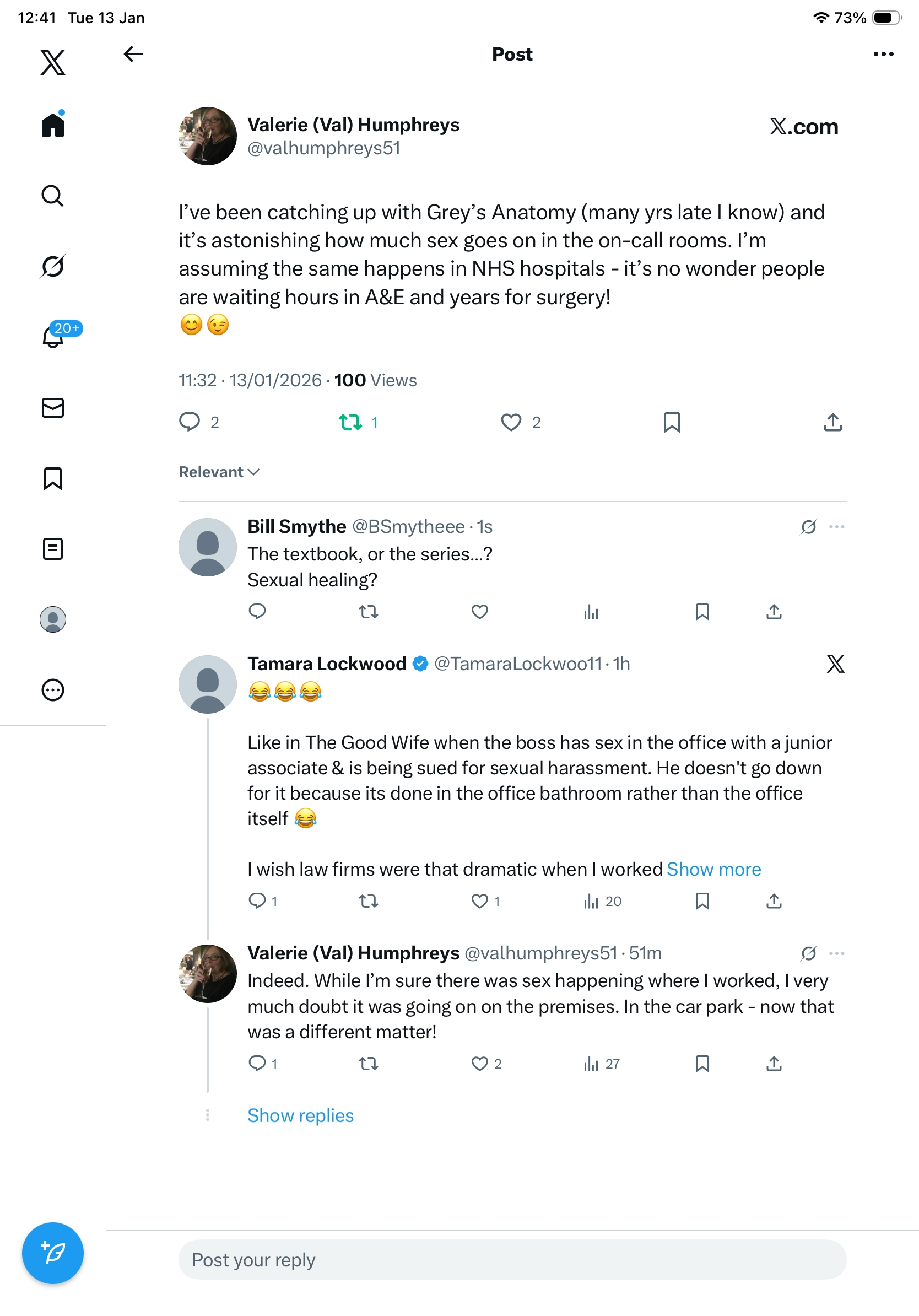
Task: Tap the compose post button
Action: click(x=53, y=1253)
